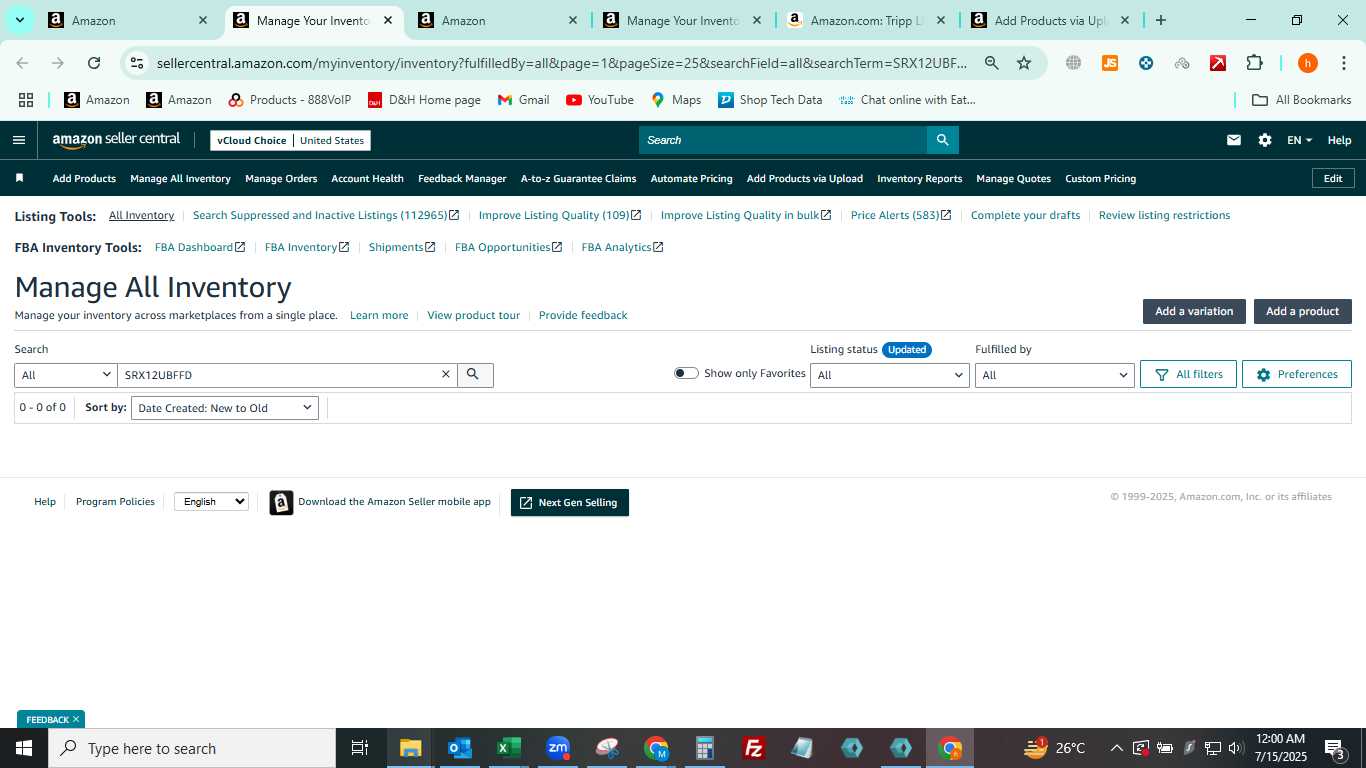
Task: Open the Seller Central settings gear
Action: click(x=1265, y=140)
